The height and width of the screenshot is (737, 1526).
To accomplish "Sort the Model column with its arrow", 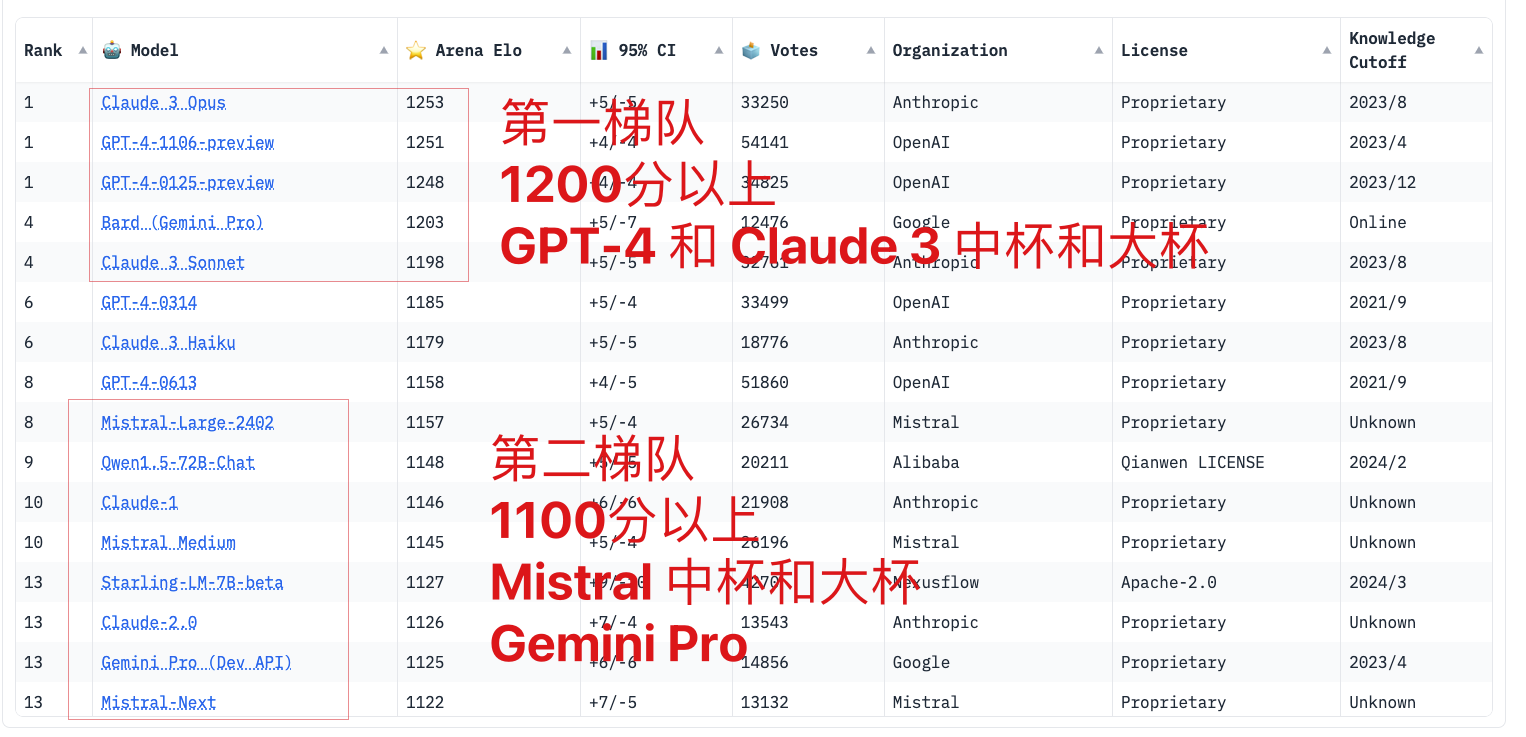I will [384, 50].
